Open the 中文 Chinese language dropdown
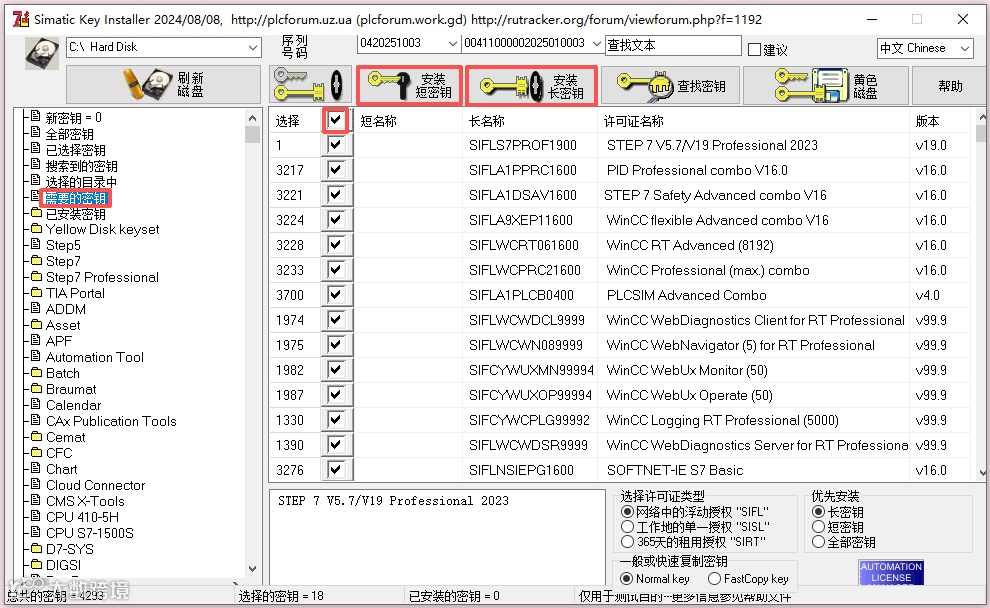Image resolution: width=990 pixels, height=608 pixels. [964, 49]
